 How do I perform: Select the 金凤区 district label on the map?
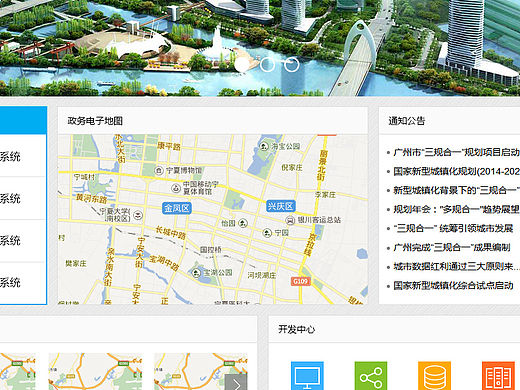click(177, 208)
